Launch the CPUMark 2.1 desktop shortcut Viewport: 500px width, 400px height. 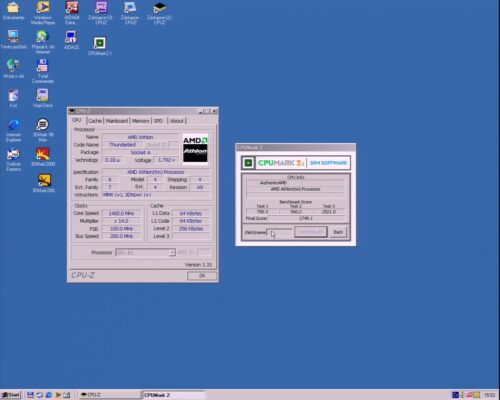99,46
